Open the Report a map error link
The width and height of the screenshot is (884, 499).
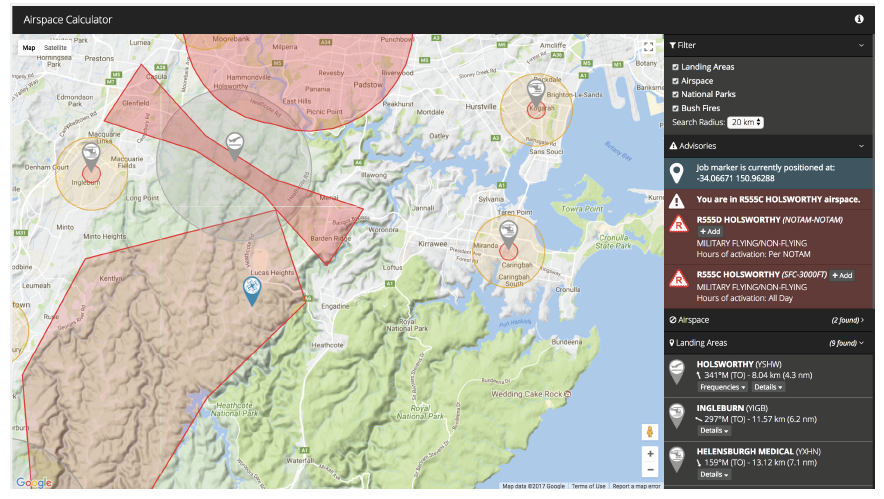[636, 486]
